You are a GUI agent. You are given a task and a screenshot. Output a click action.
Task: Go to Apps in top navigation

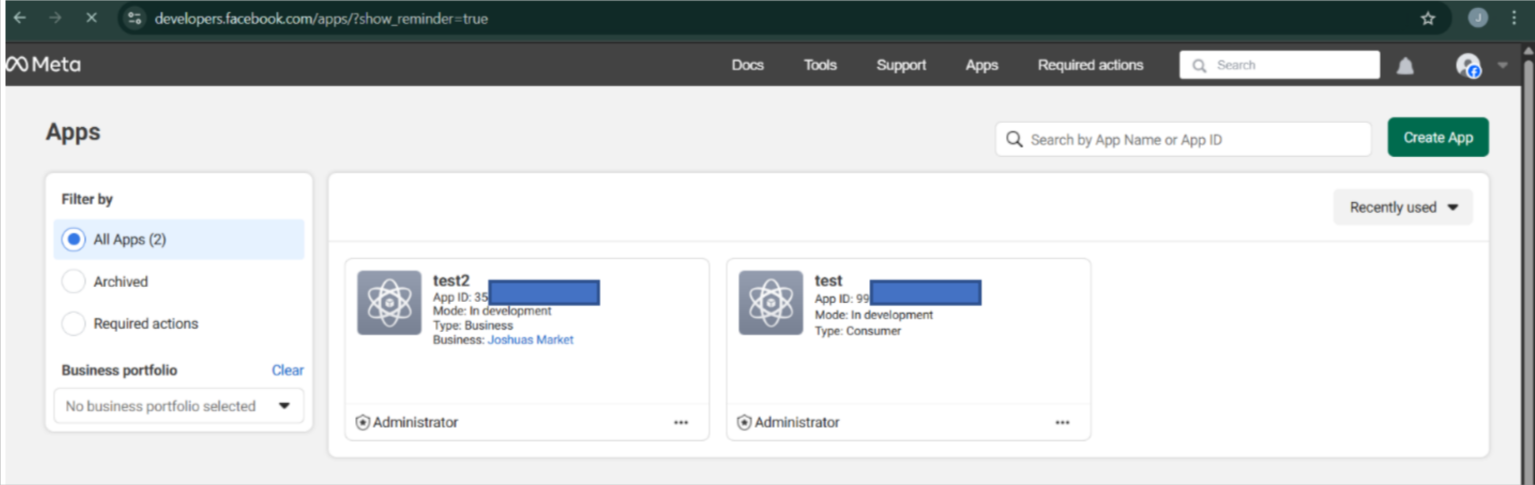click(x=982, y=65)
